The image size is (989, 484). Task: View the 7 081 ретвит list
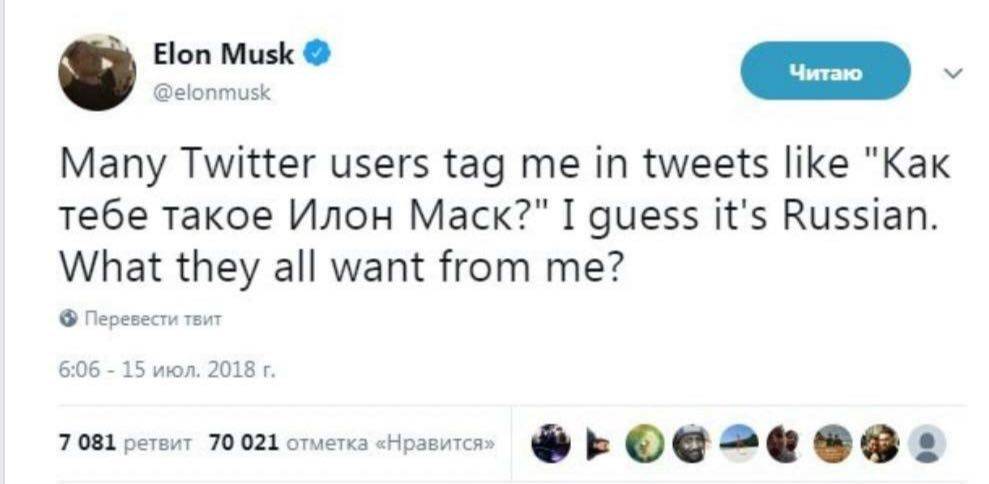click(x=126, y=444)
